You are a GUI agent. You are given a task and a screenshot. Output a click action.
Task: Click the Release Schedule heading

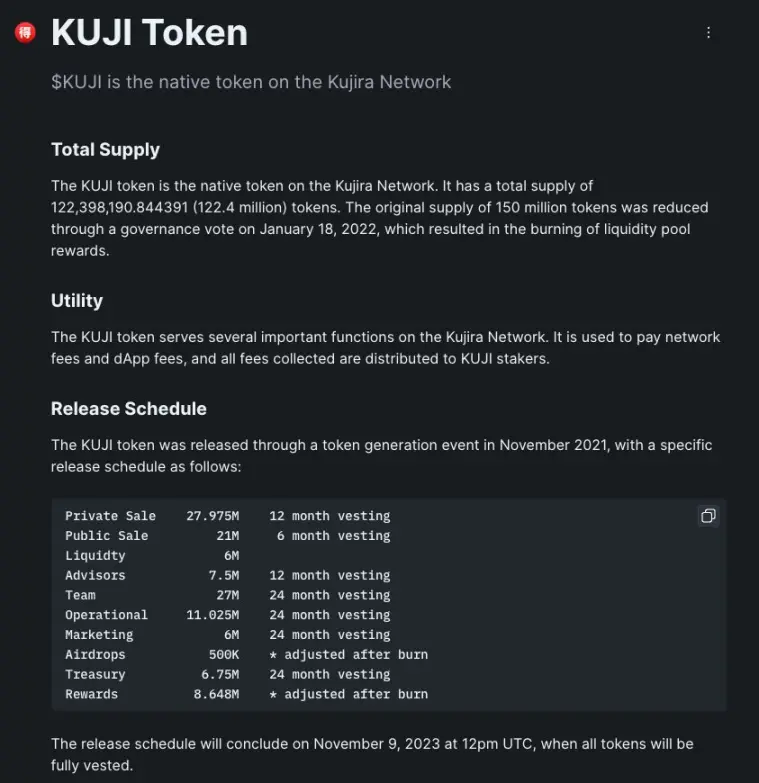coord(129,408)
